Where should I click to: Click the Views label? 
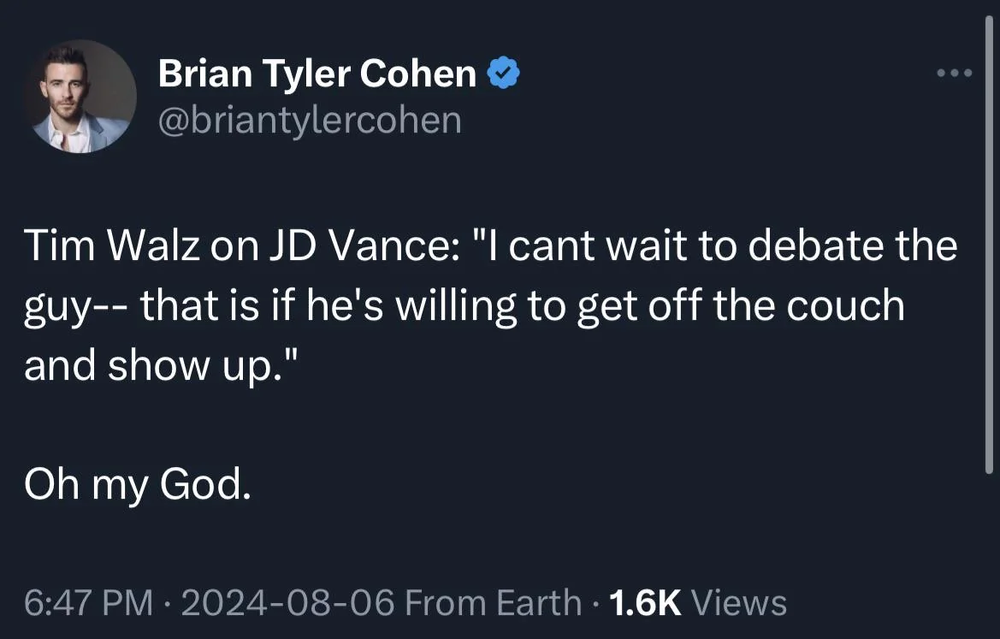[739, 603]
